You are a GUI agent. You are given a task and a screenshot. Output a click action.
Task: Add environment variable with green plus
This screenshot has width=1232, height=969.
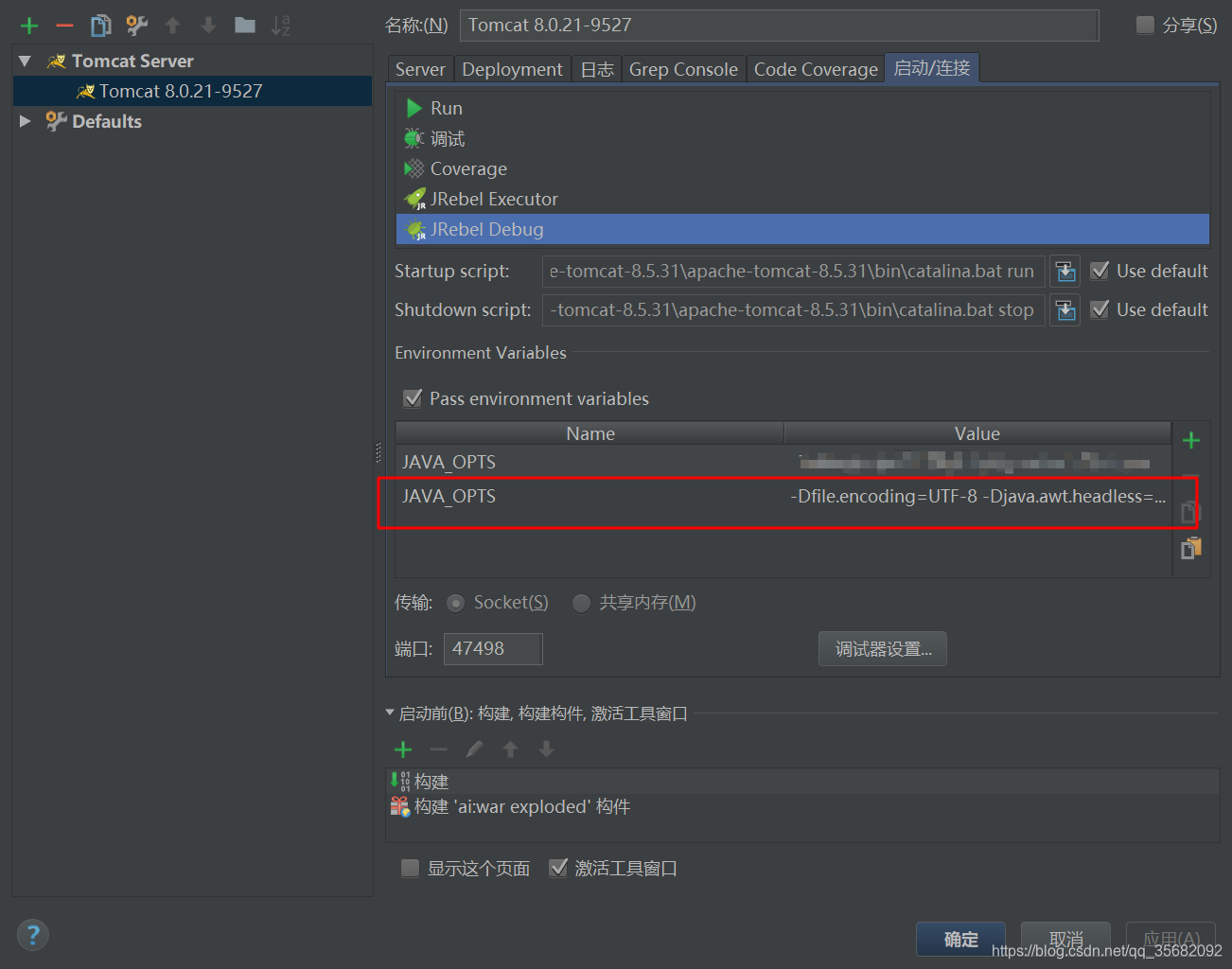1191,440
